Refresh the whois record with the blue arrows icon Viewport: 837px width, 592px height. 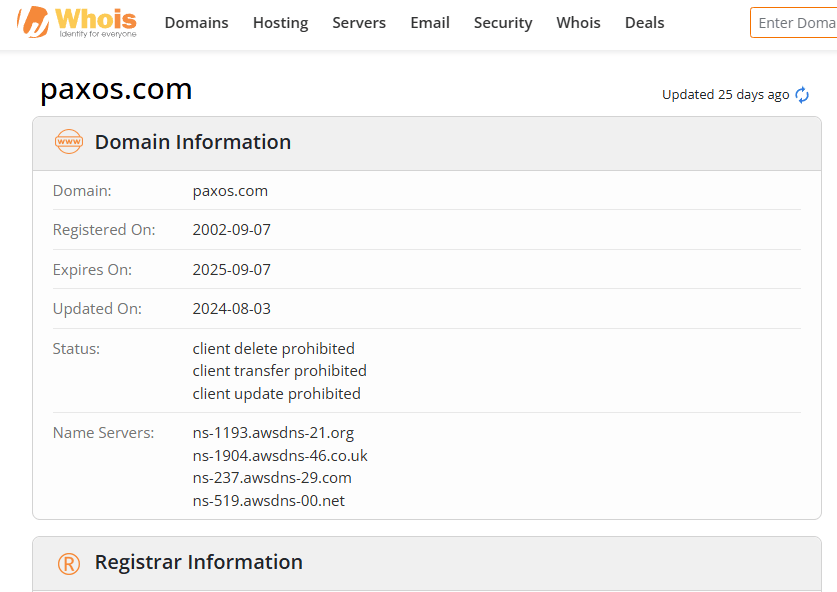(802, 95)
